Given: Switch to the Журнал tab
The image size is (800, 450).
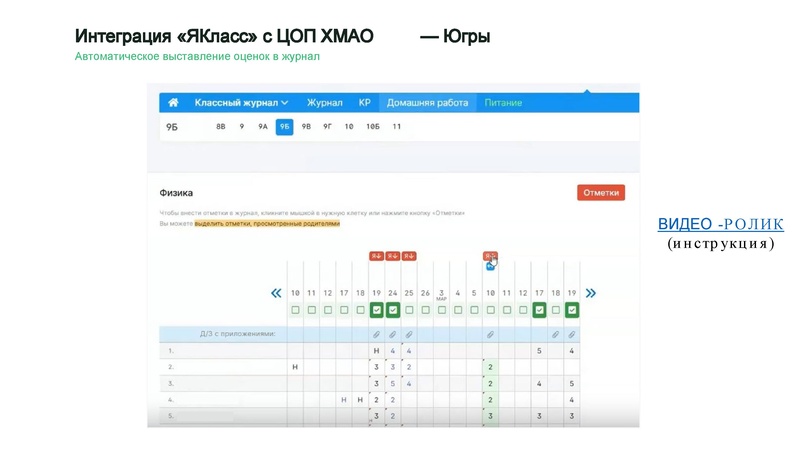Looking at the screenshot, I should click(x=324, y=103).
